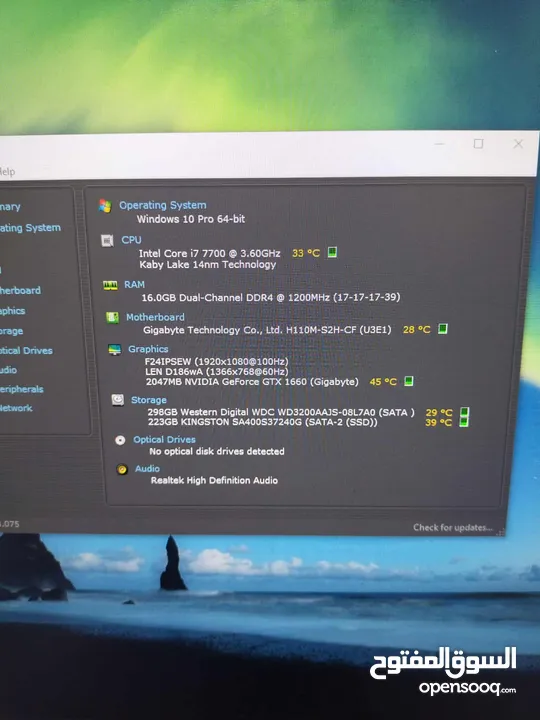
Task: Select Motherboard in the sidebar
Action: tap(20, 290)
